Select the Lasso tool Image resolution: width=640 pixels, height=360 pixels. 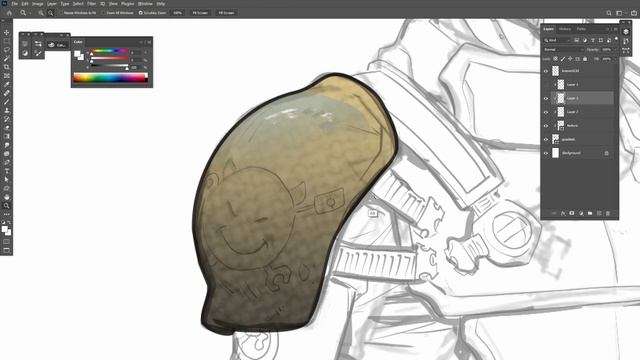coord(7,49)
